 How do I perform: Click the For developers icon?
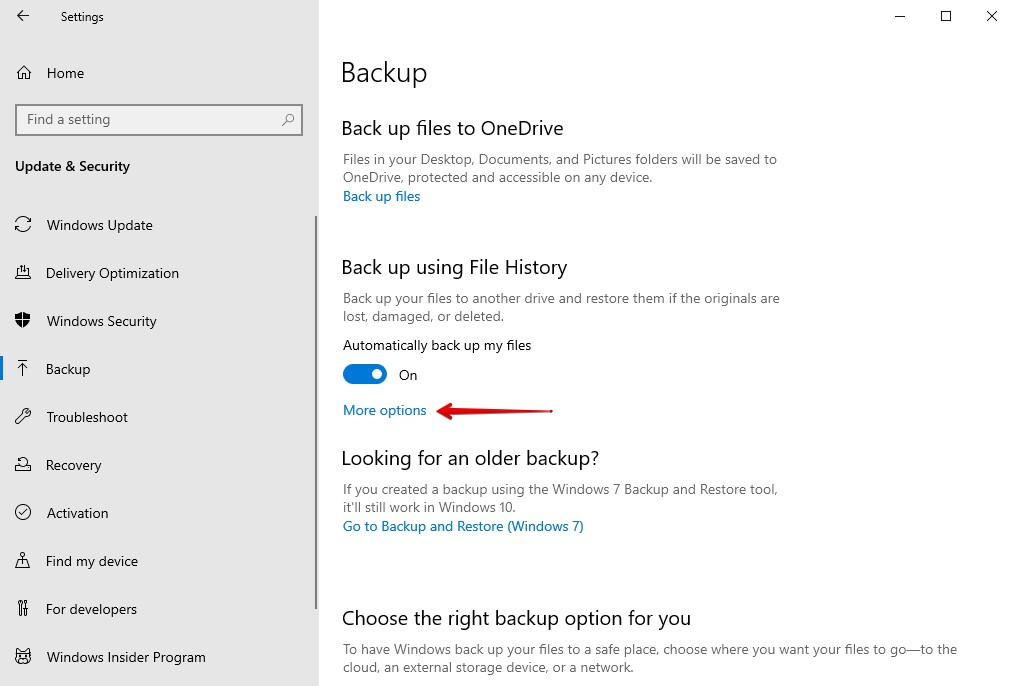tap(23, 609)
